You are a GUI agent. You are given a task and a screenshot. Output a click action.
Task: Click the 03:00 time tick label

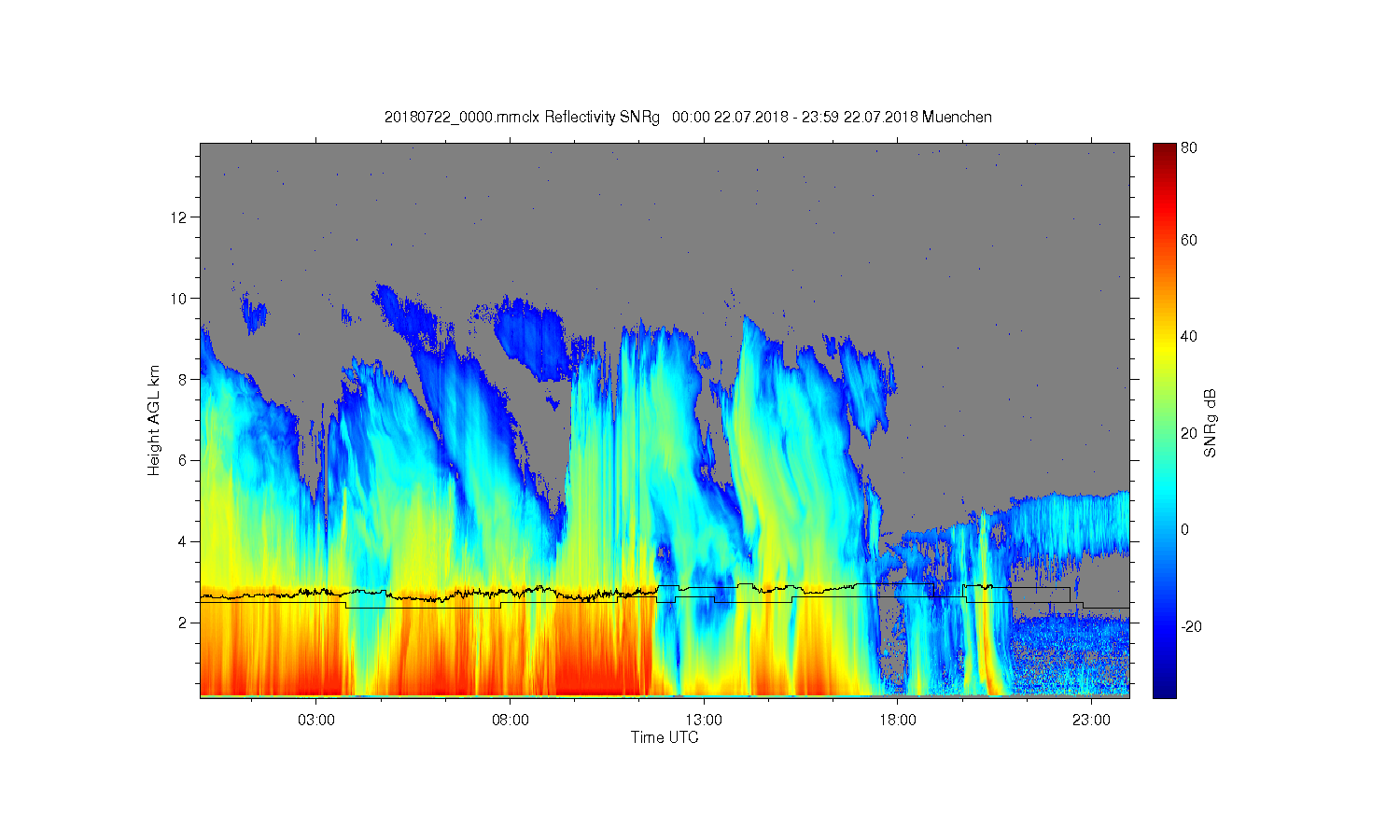[x=316, y=721]
